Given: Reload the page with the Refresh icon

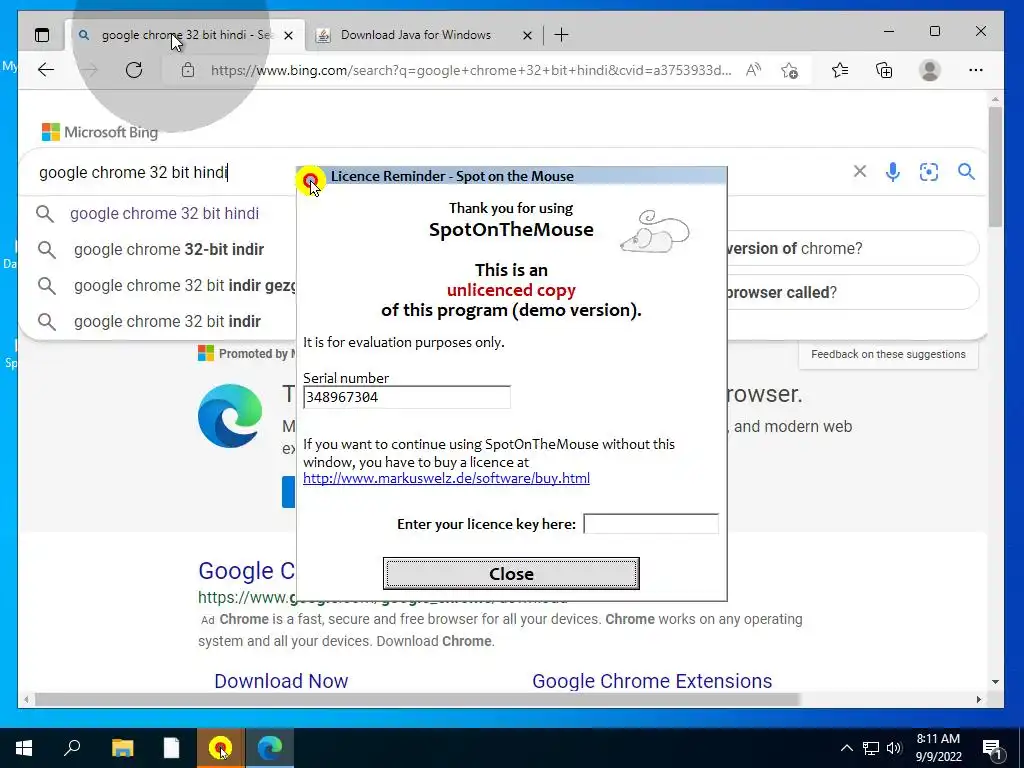Looking at the screenshot, I should [x=134, y=70].
